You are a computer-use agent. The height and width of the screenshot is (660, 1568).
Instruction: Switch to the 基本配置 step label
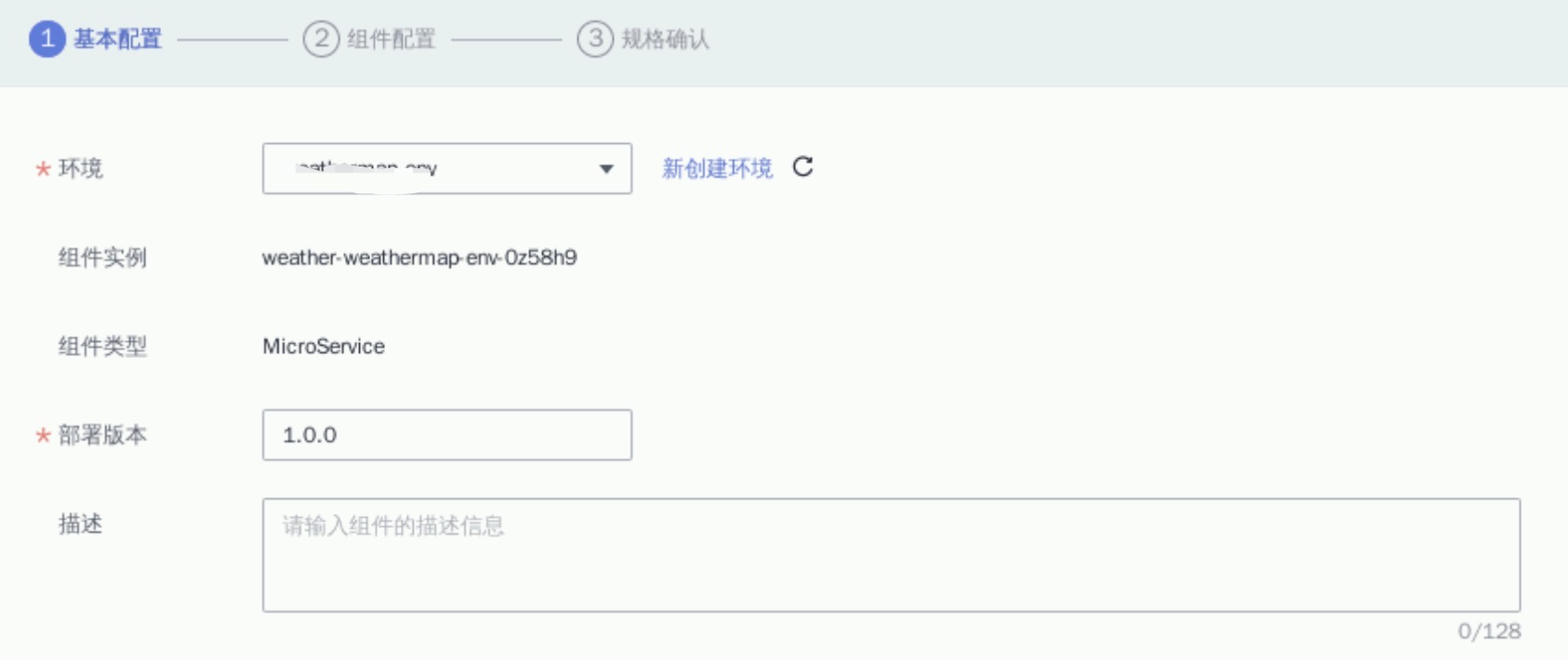tap(118, 39)
